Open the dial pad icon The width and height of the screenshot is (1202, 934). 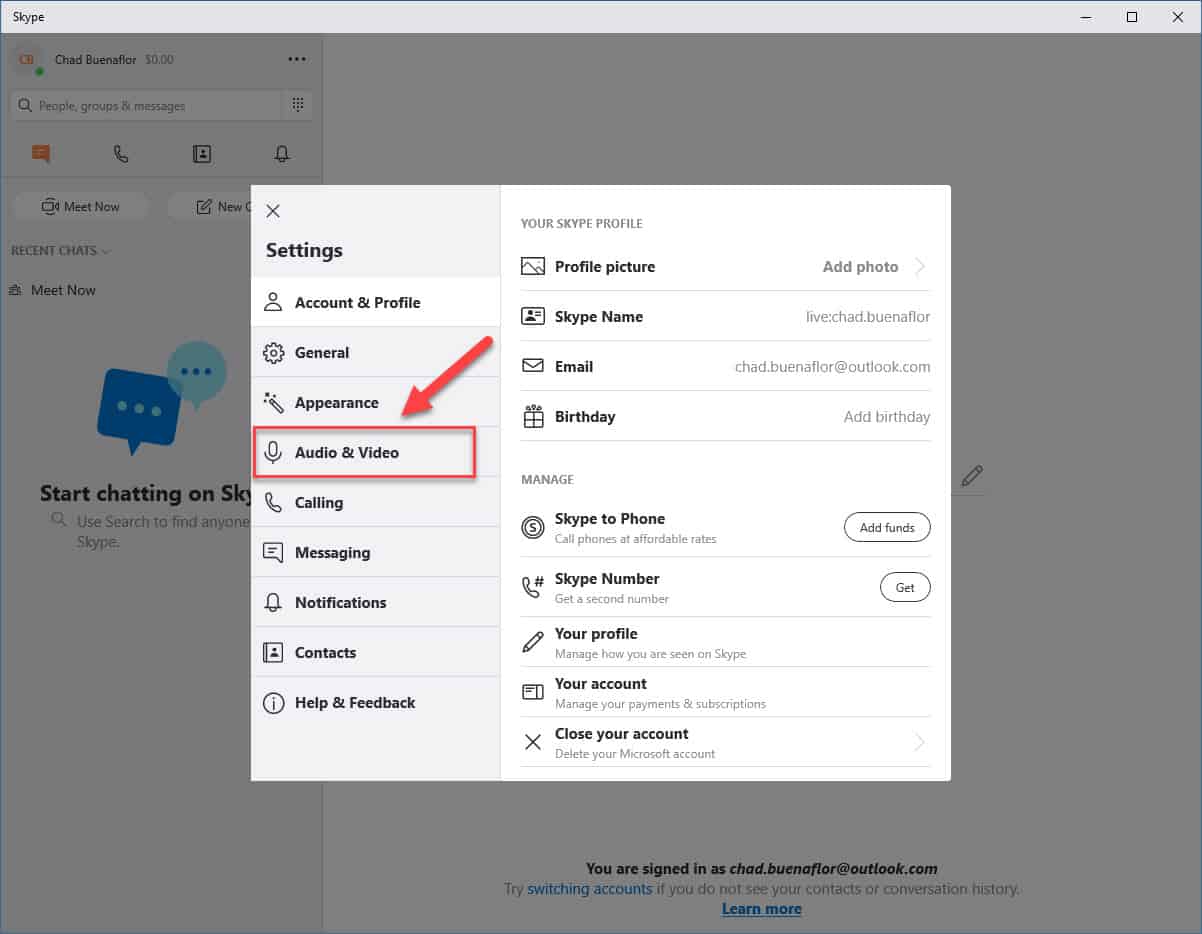click(x=297, y=105)
